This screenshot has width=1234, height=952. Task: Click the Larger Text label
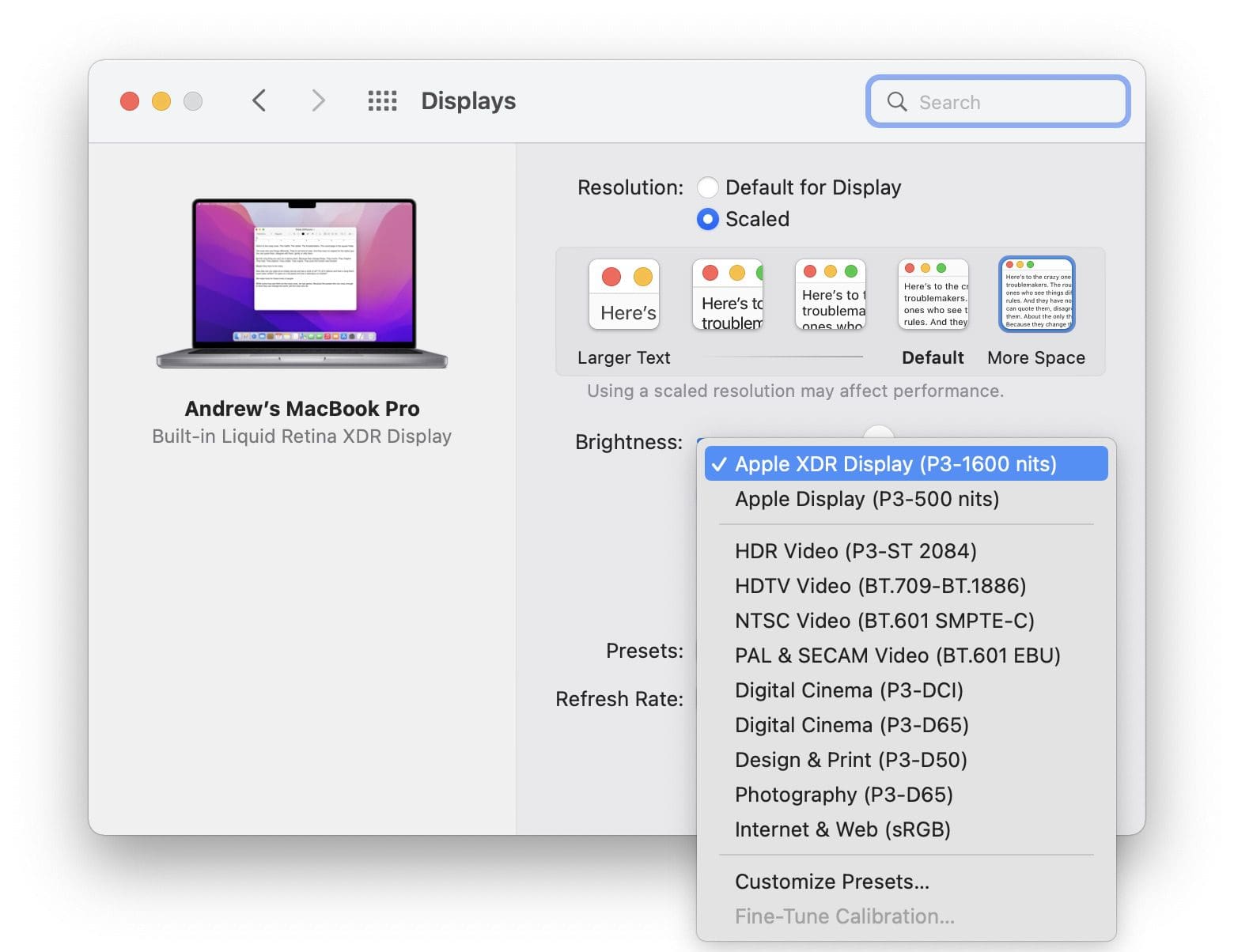click(624, 357)
